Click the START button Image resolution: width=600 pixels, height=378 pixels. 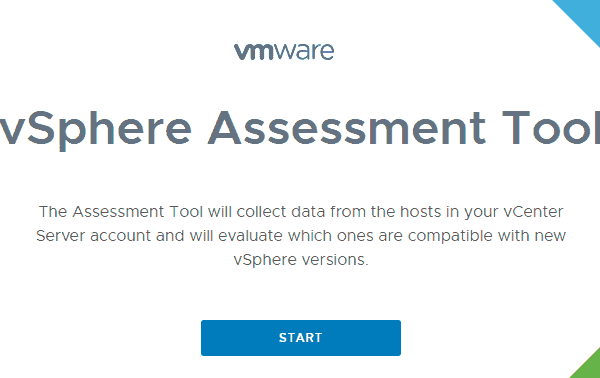(x=301, y=338)
